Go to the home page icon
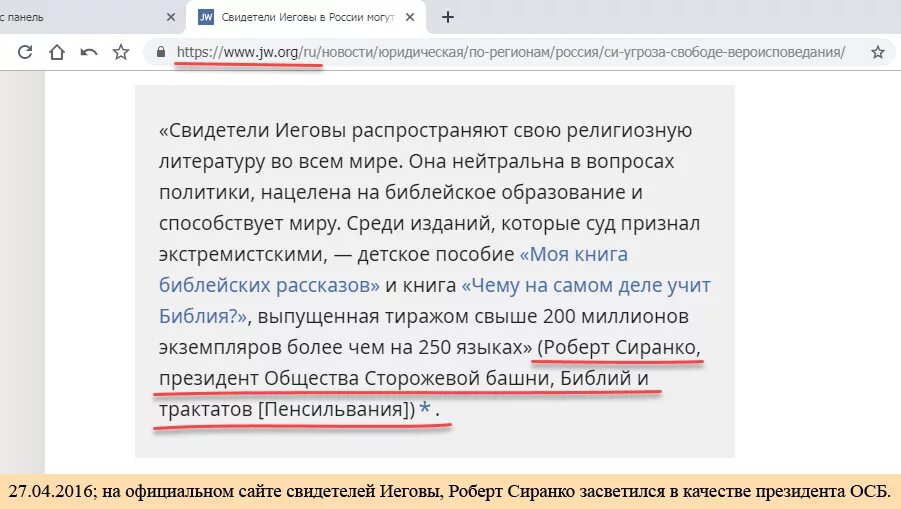 coord(56,52)
